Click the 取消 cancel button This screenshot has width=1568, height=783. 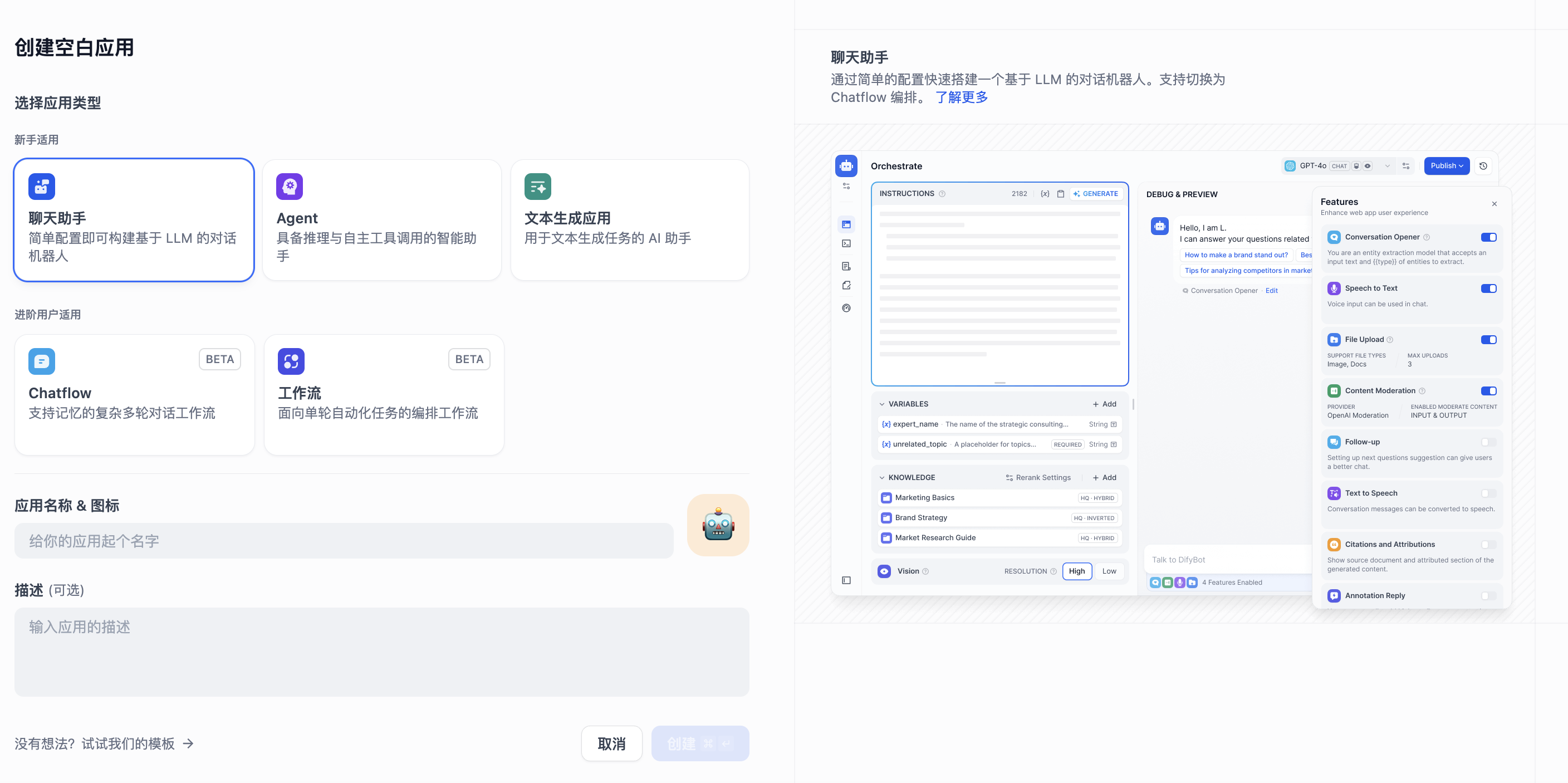pos(611,743)
